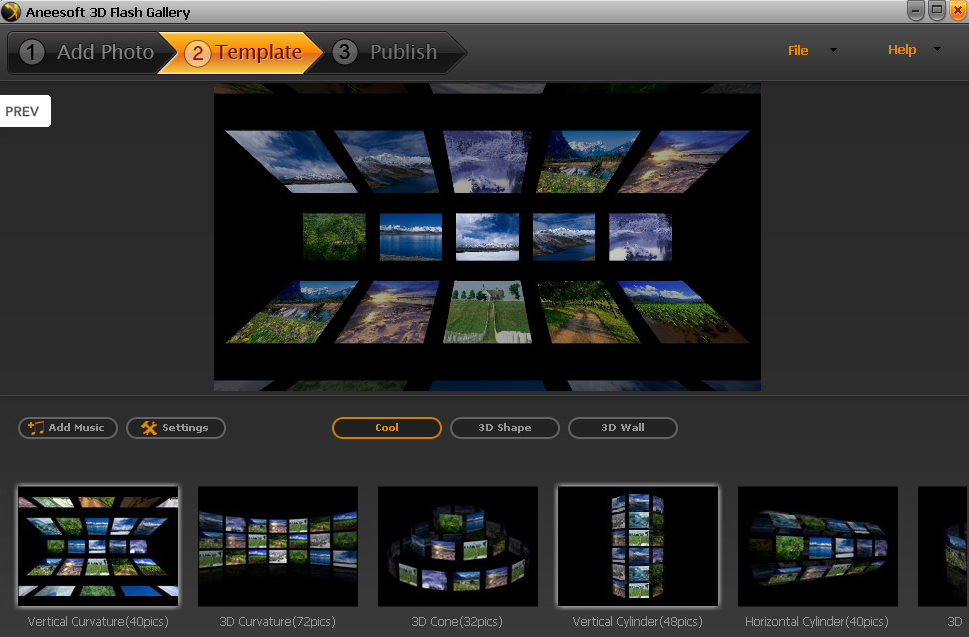Switch to 3D Wall template category

point(622,428)
